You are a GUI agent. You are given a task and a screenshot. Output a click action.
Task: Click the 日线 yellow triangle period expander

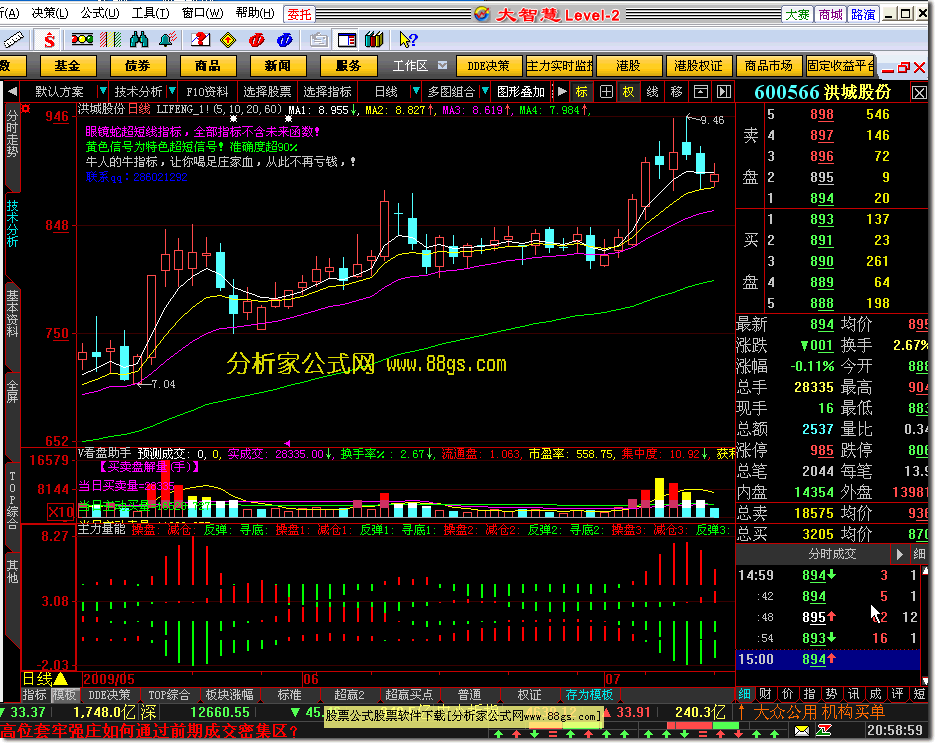pyautogui.click(x=61, y=679)
